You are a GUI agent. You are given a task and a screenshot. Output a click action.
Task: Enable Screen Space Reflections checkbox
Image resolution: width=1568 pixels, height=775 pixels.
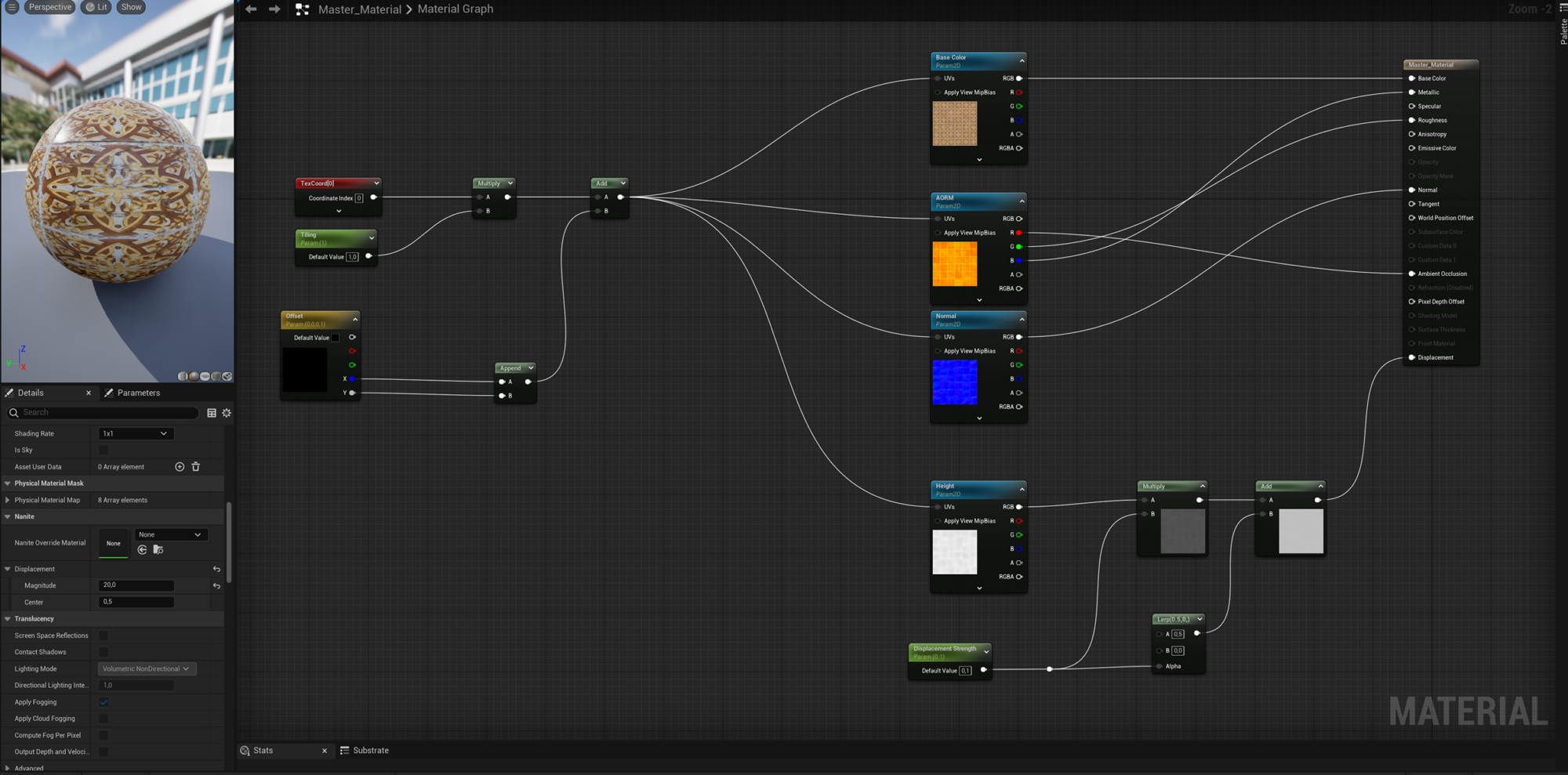point(103,636)
